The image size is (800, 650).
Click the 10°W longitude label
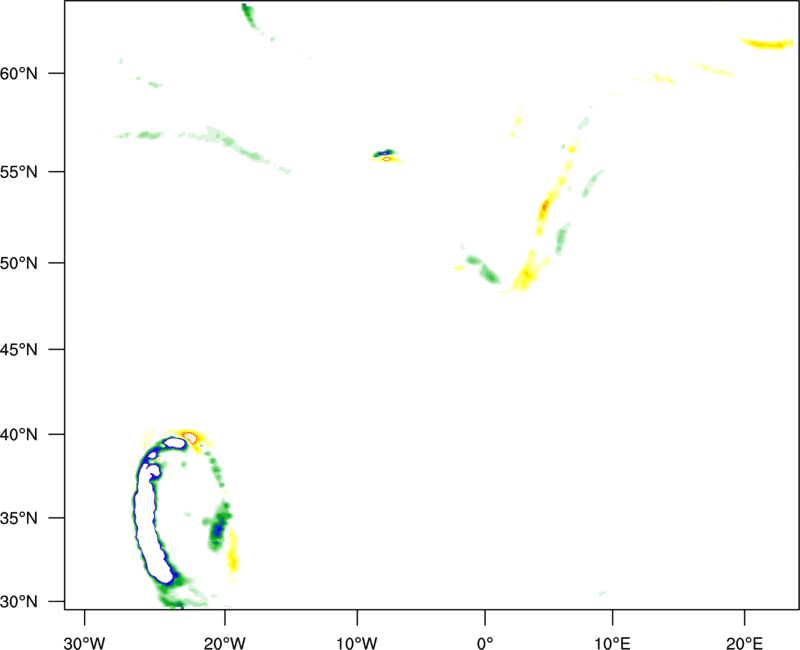tap(357, 643)
